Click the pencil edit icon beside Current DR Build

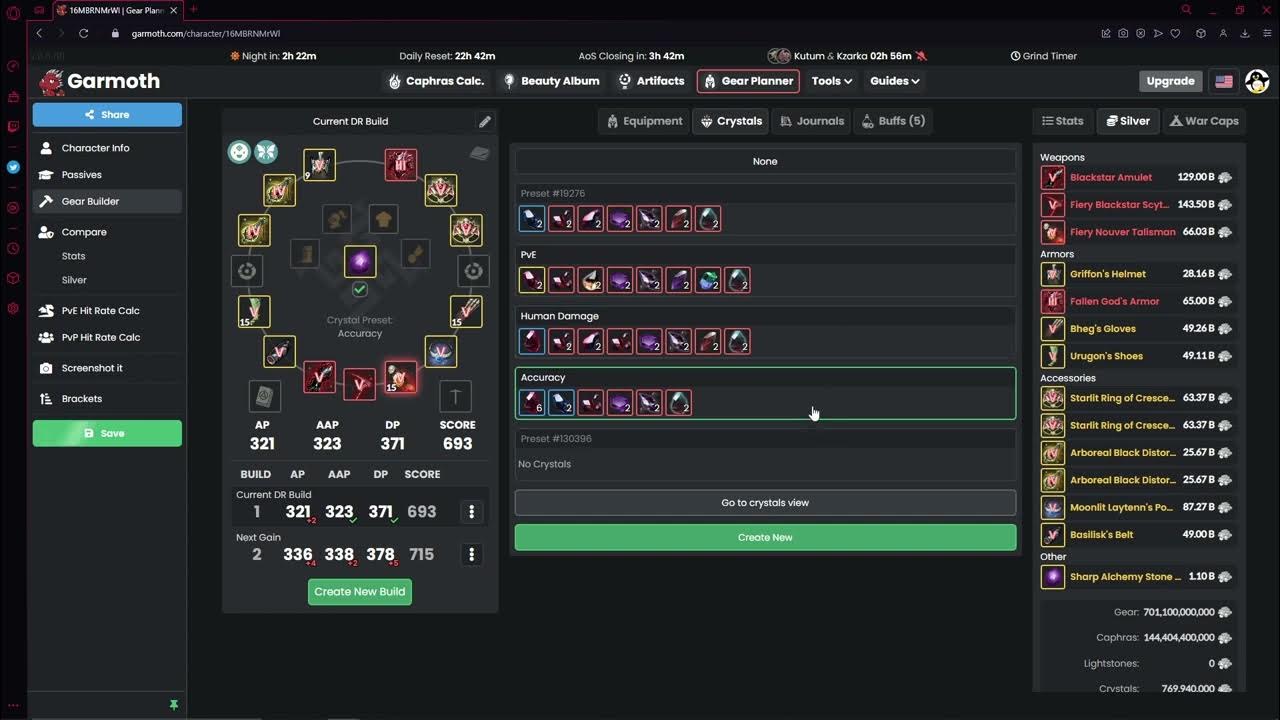click(x=485, y=121)
